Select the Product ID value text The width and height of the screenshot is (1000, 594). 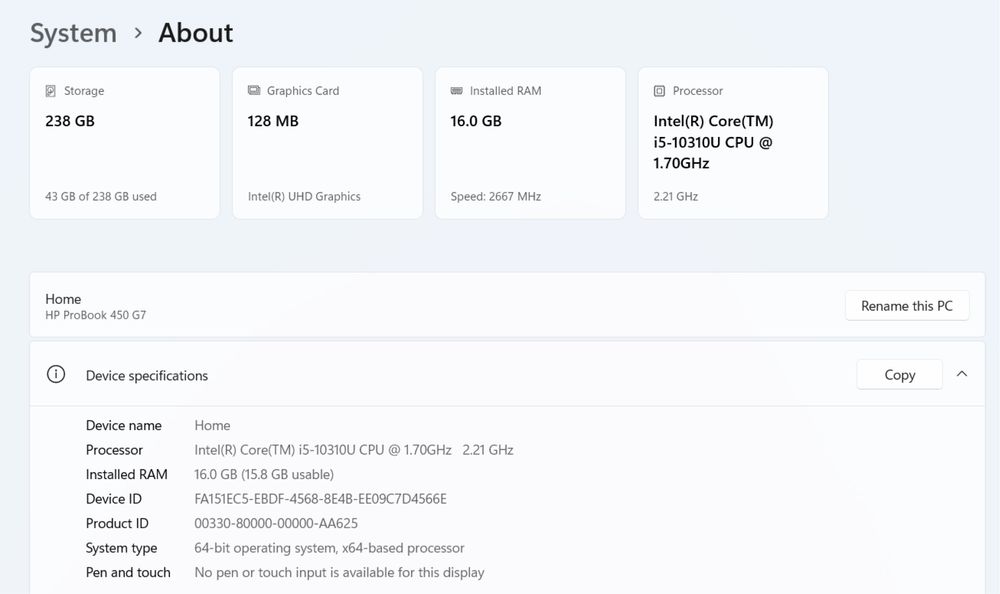276,523
